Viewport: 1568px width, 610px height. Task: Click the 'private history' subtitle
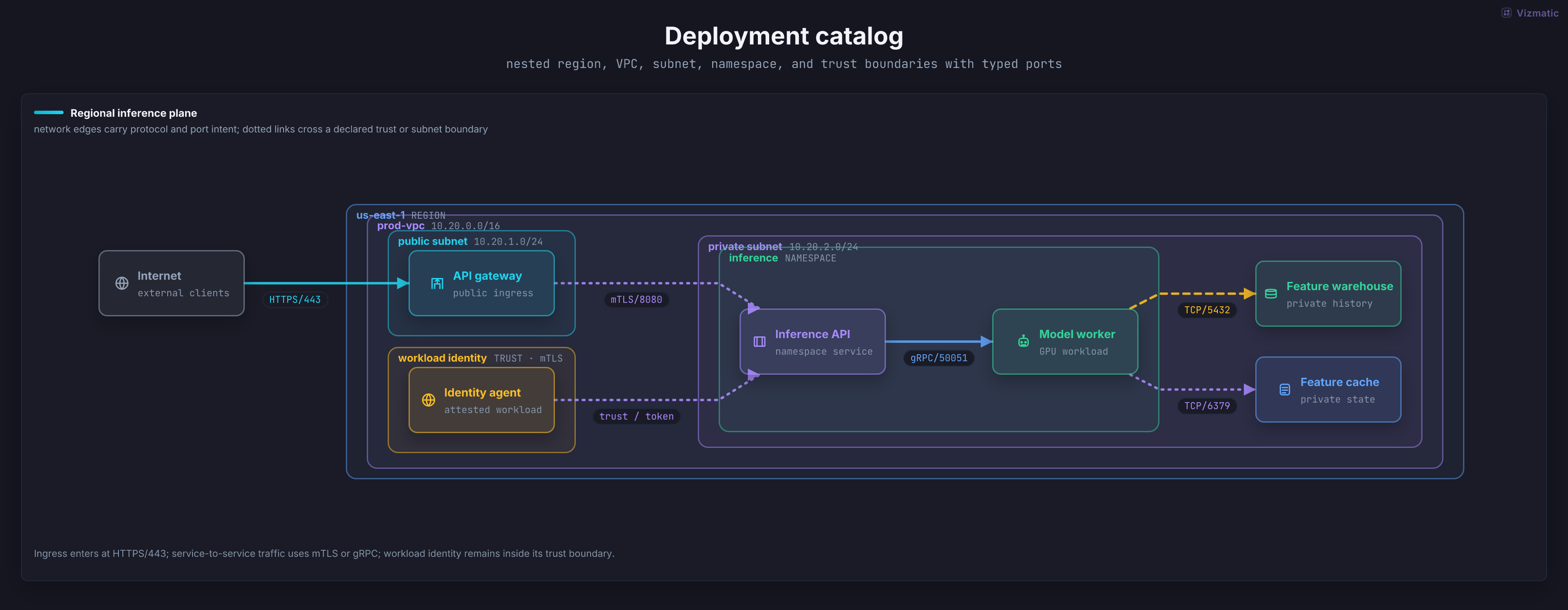point(1329,304)
